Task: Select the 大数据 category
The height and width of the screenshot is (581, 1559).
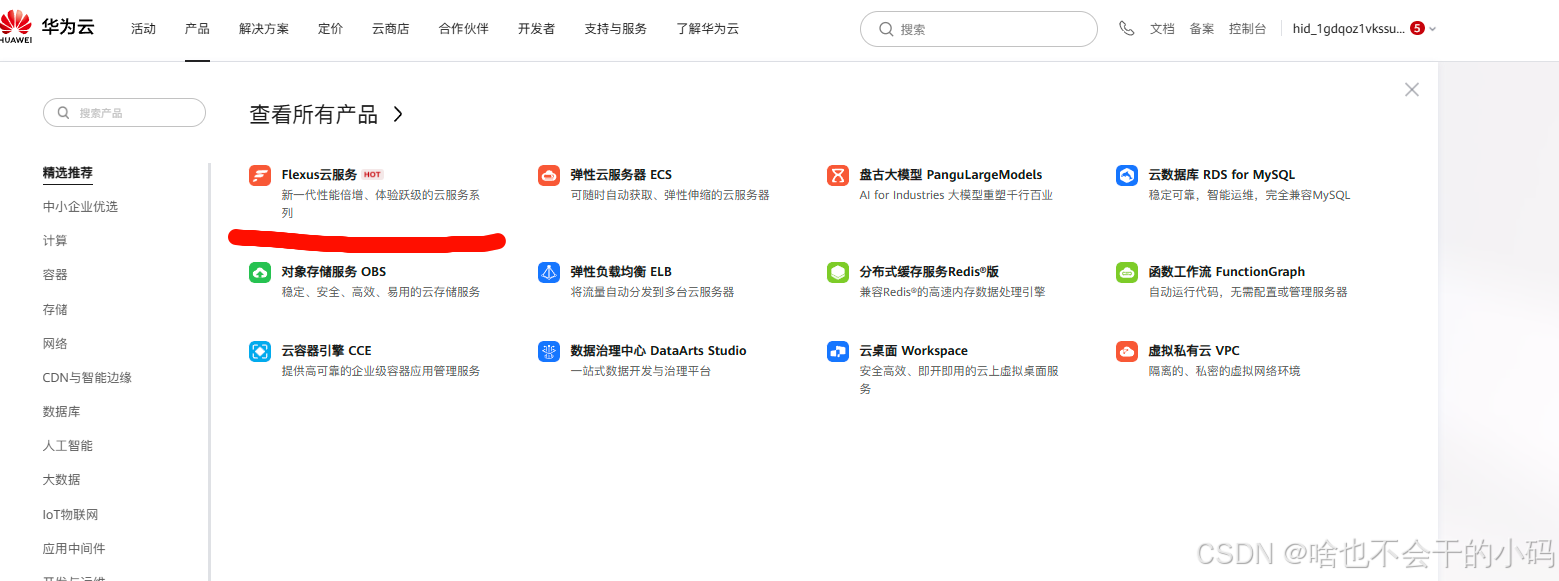Action: click(x=61, y=480)
